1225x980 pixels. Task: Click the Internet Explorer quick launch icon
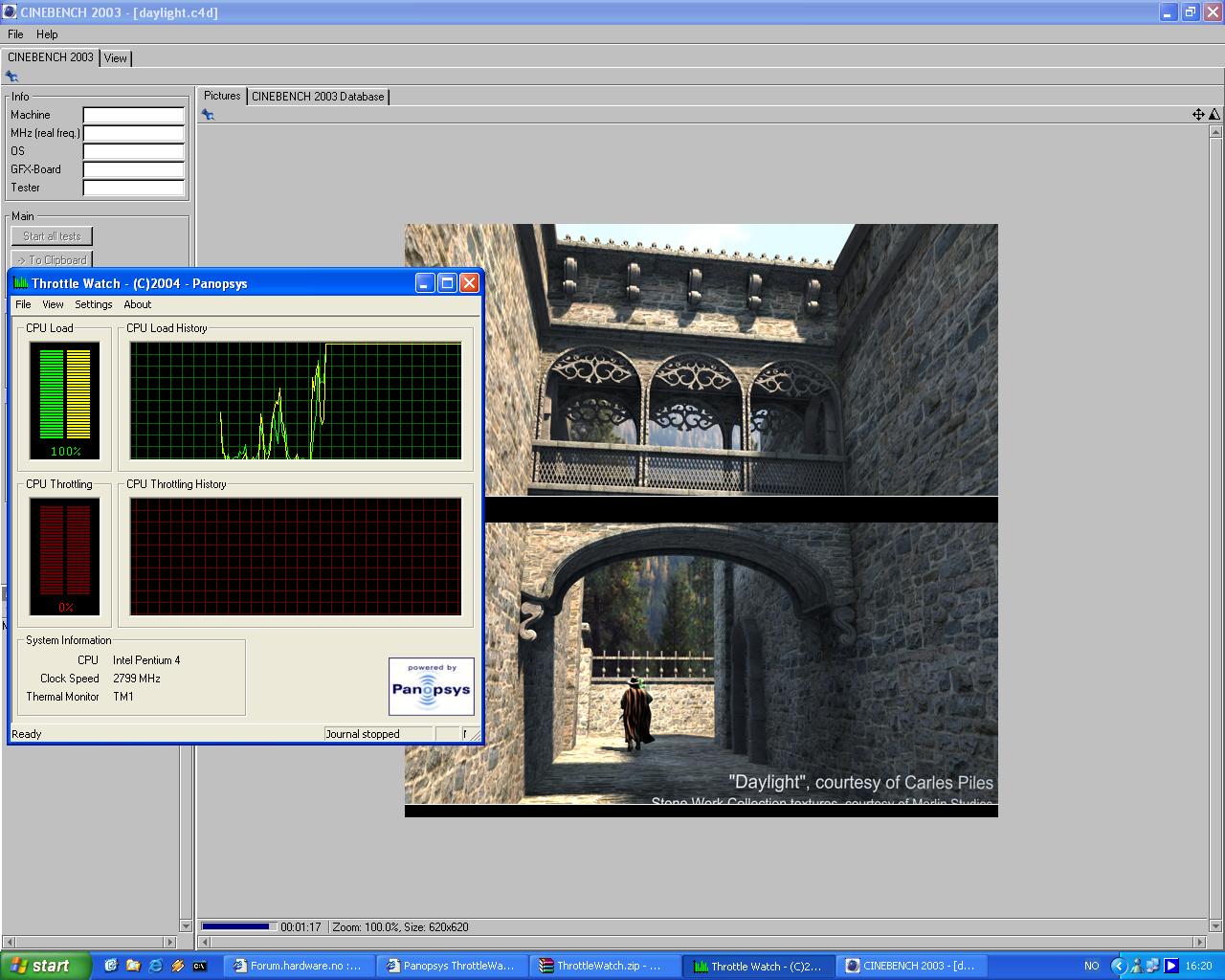[155, 966]
